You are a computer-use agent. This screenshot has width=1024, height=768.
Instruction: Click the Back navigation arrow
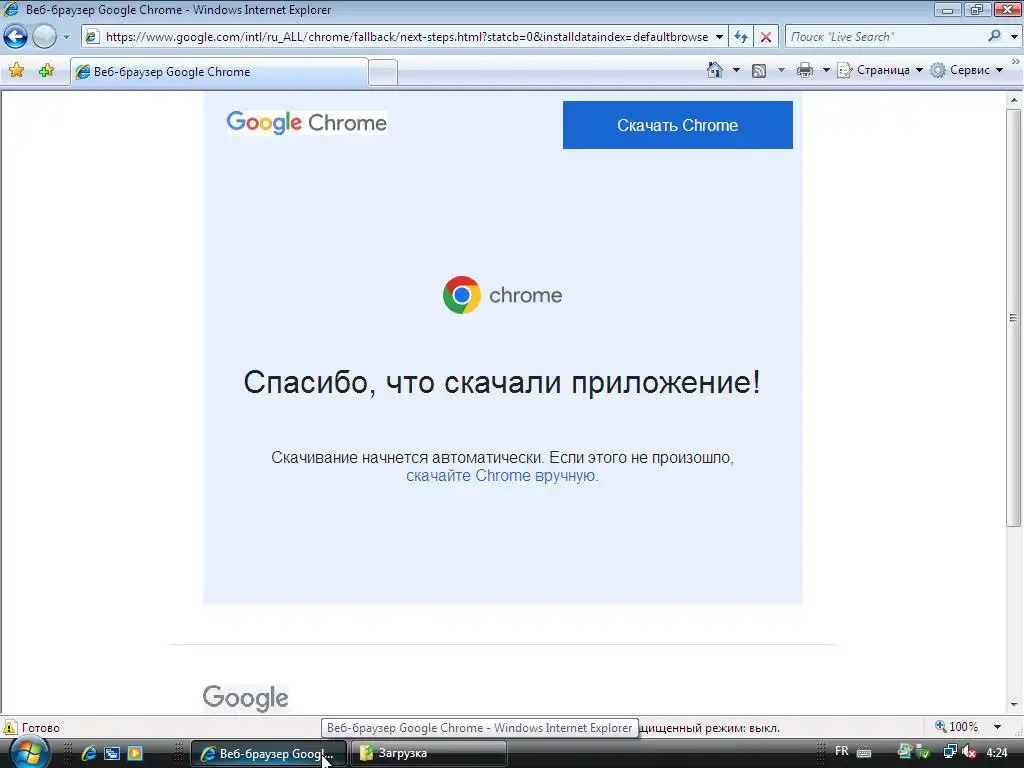pyautogui.click(x=16, y=37)
